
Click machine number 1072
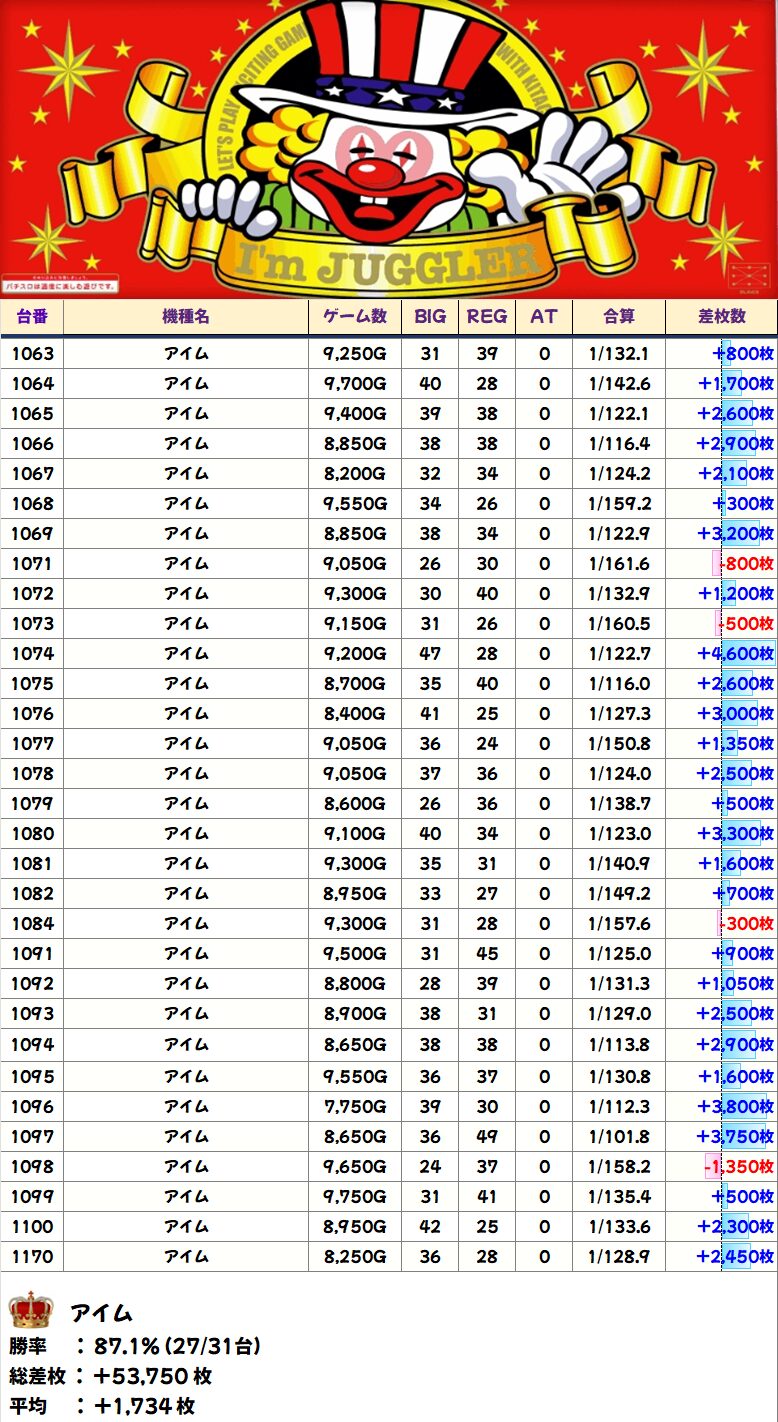coord(33,593)
